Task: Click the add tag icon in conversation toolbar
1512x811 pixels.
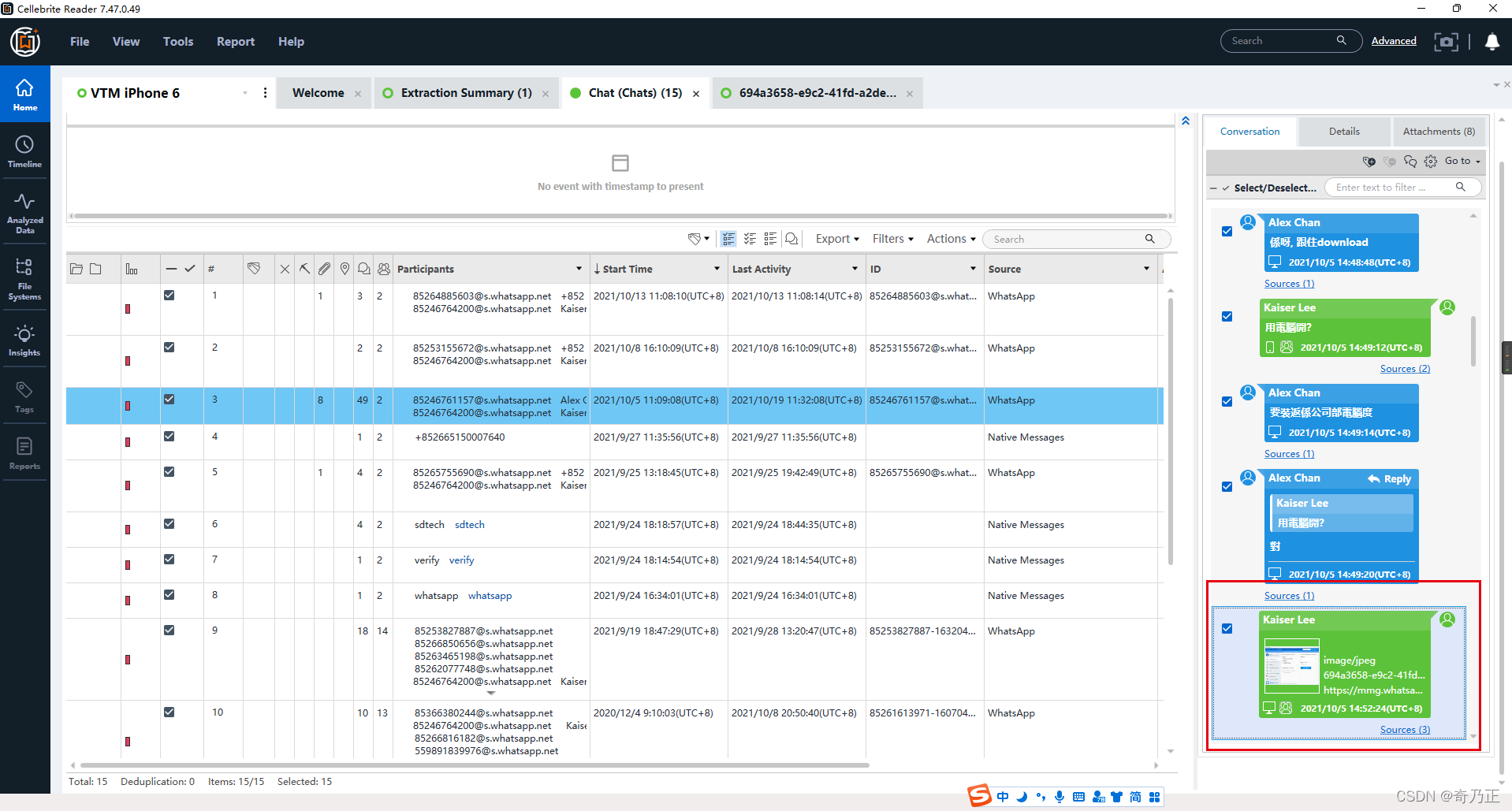Action: 1369,162
